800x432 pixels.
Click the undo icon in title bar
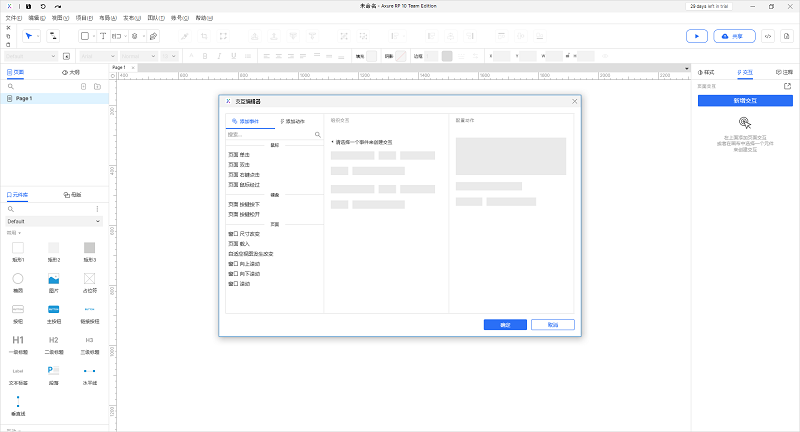pos(43,7)
